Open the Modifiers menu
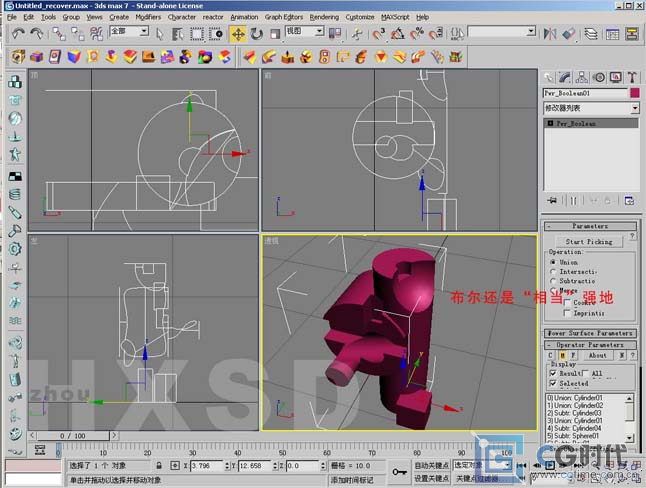 click(x=148, y=17)
